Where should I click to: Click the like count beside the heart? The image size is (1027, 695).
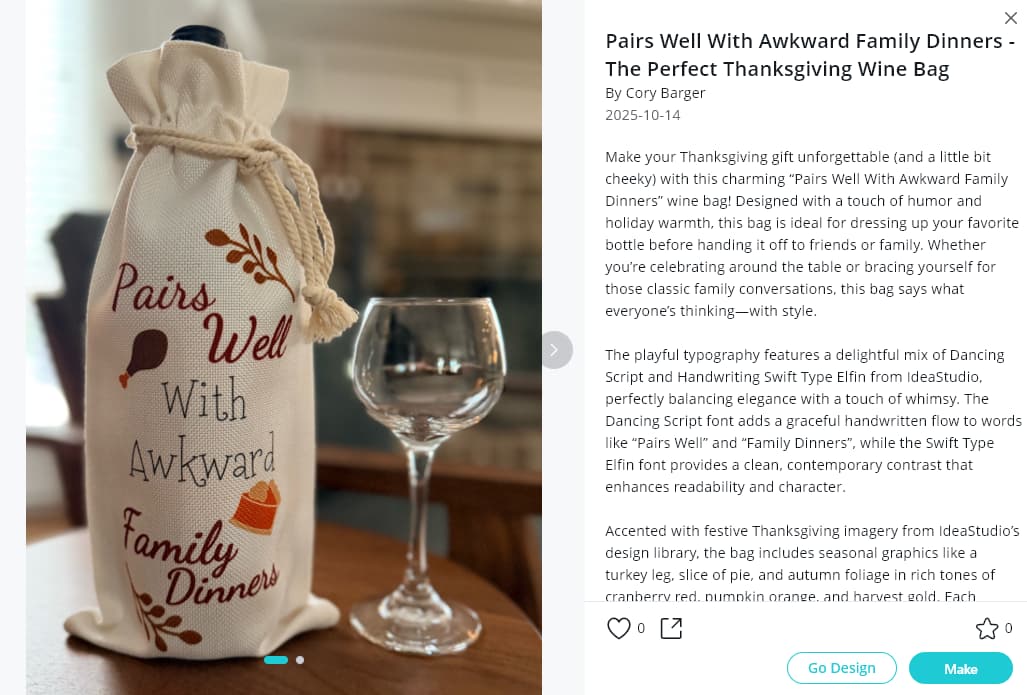click(641, 628)
